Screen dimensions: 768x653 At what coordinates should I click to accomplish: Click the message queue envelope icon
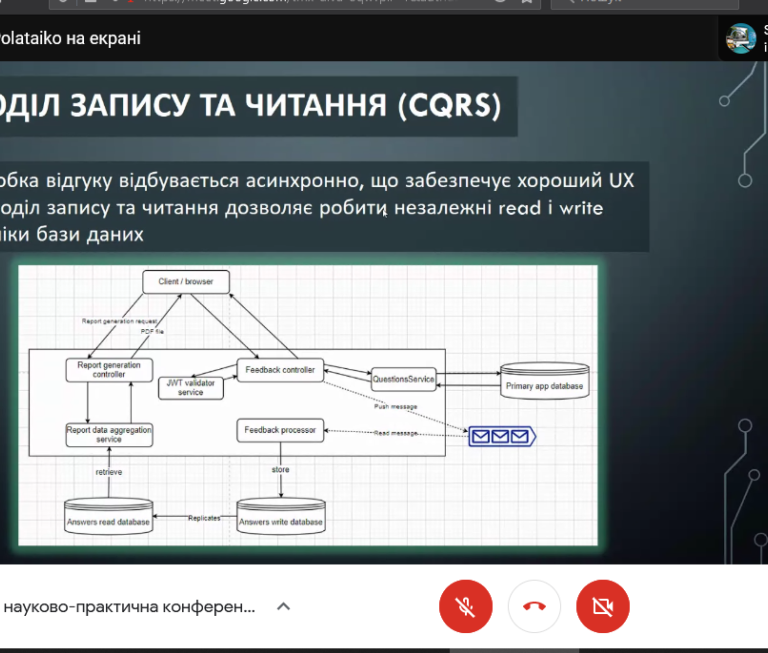(503, 436)
